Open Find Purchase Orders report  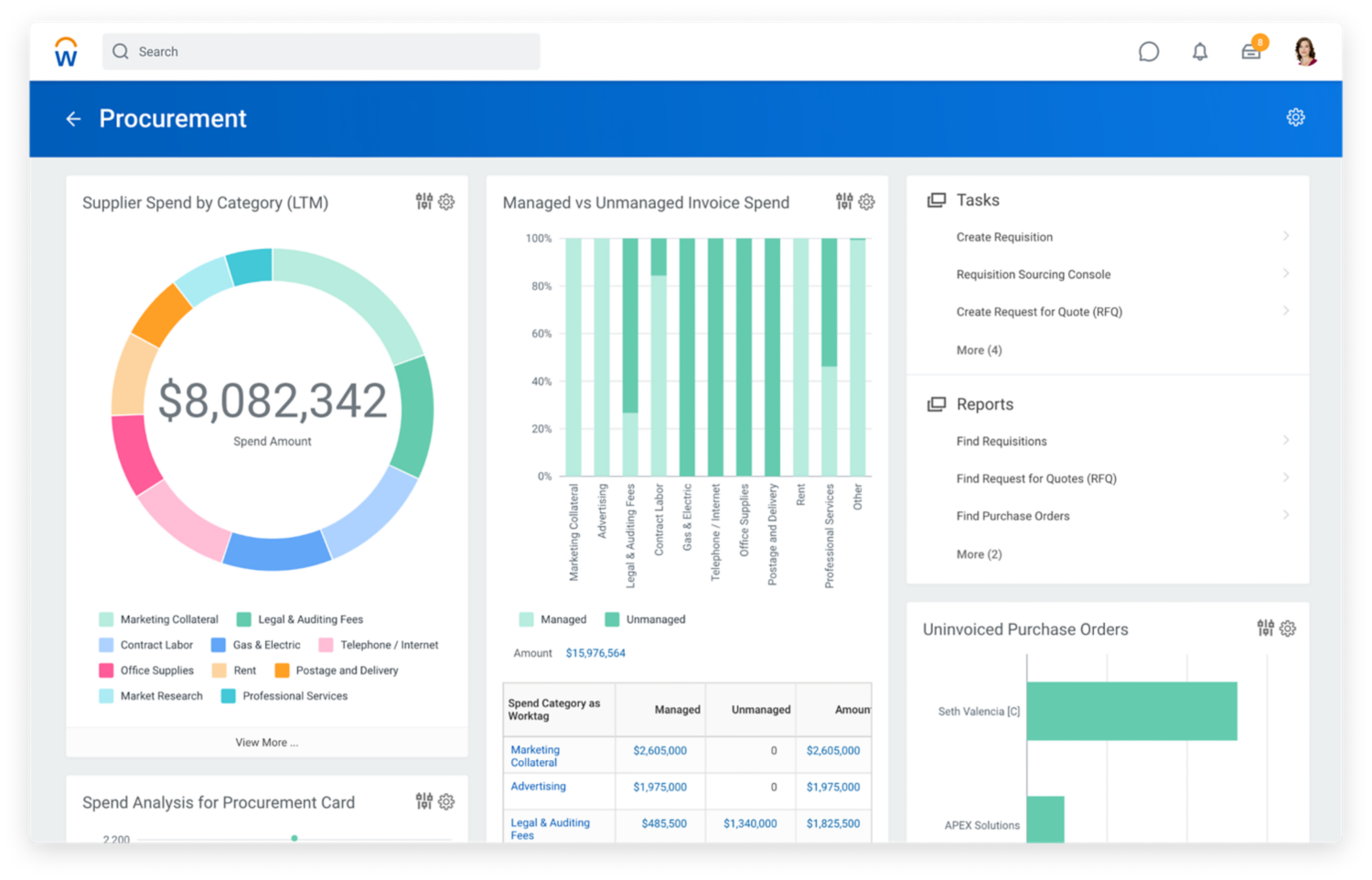[x=1013, y=516]
